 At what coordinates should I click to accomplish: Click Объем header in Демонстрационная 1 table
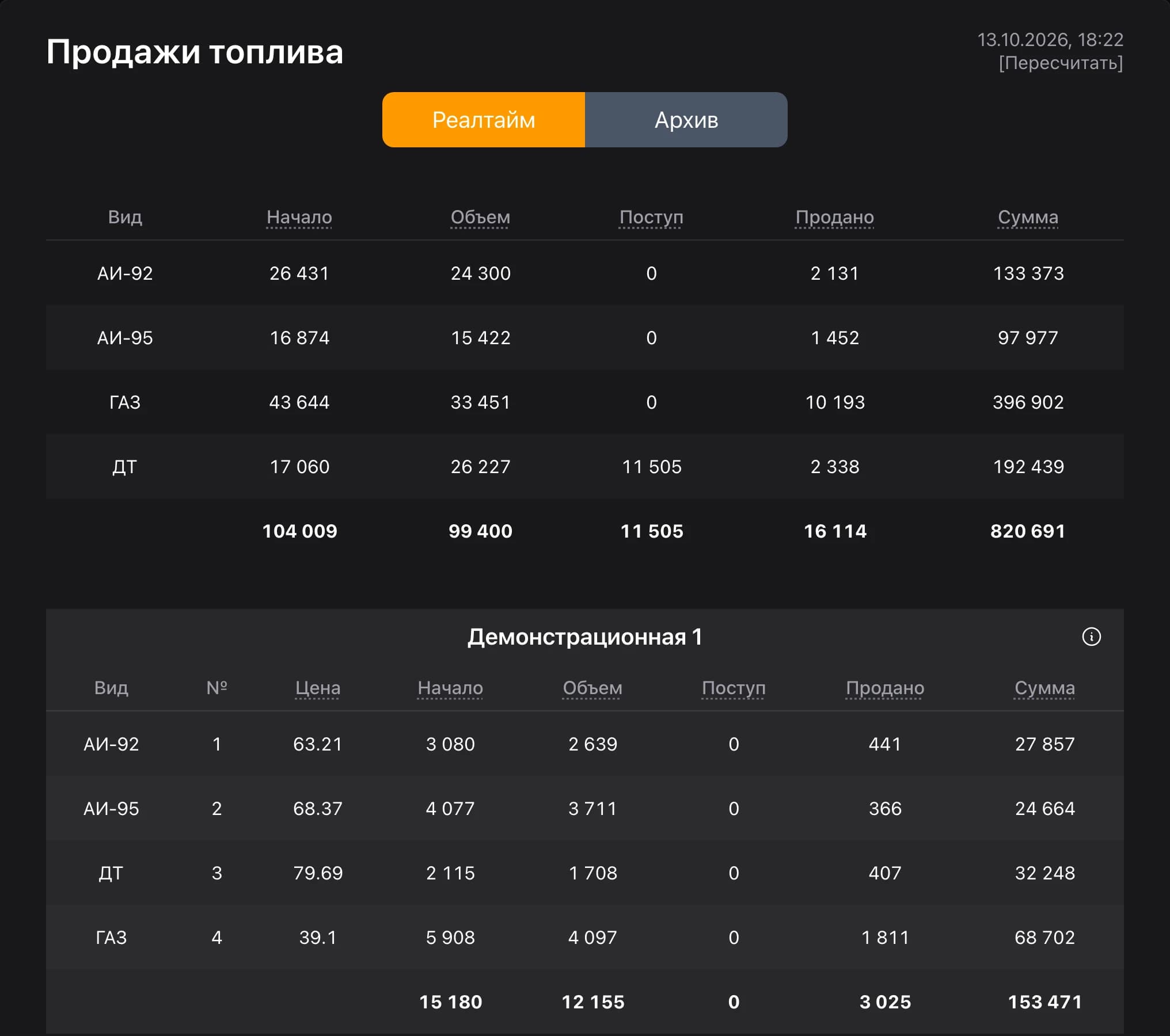[x=592, y=688]
